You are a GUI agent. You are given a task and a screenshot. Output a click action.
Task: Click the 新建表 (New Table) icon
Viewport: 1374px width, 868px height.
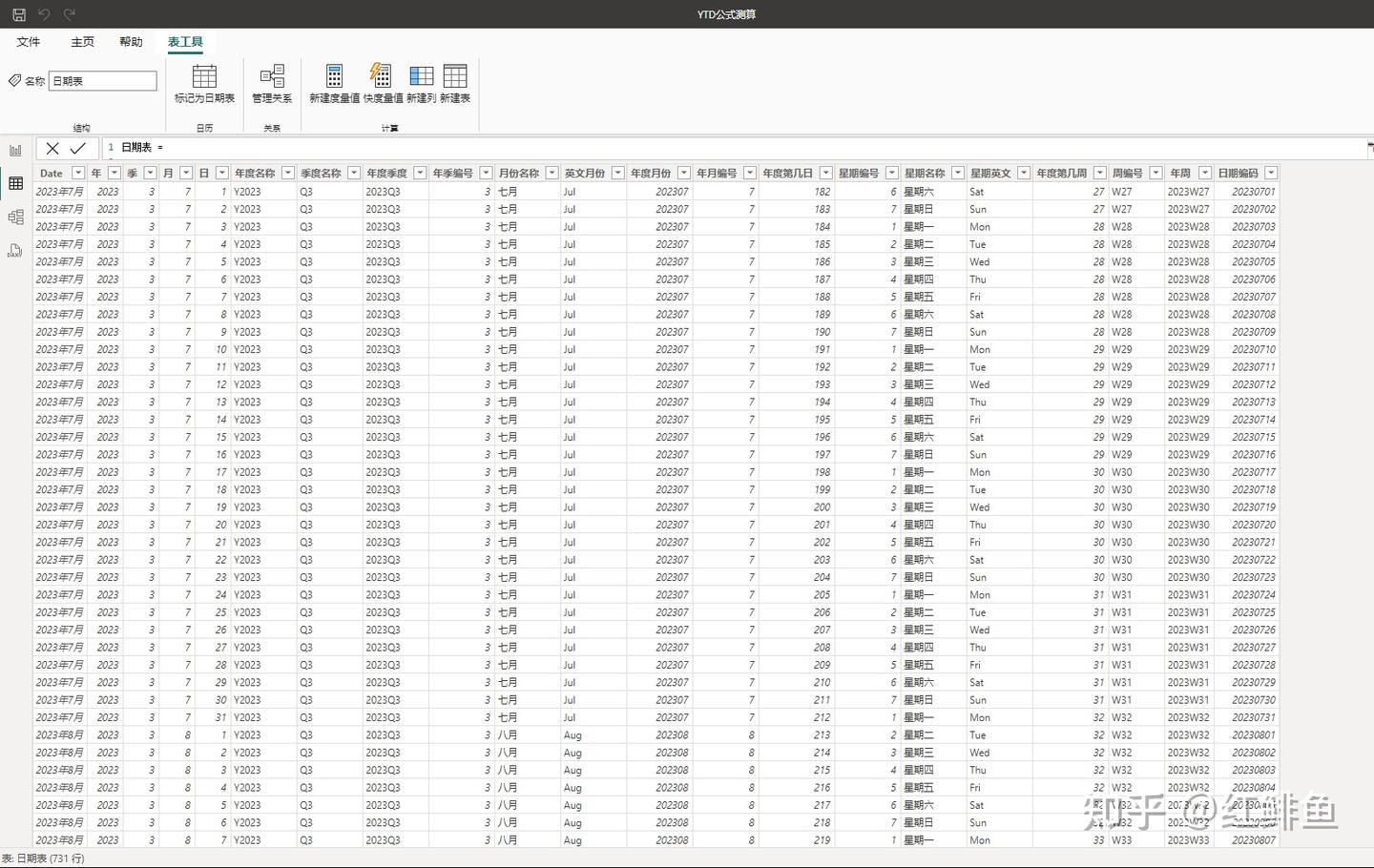(455, 86)
